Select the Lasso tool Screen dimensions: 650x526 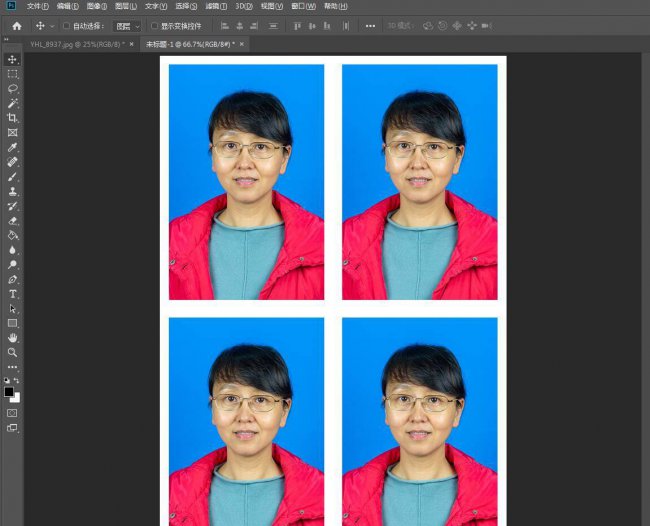pos(12,89)
